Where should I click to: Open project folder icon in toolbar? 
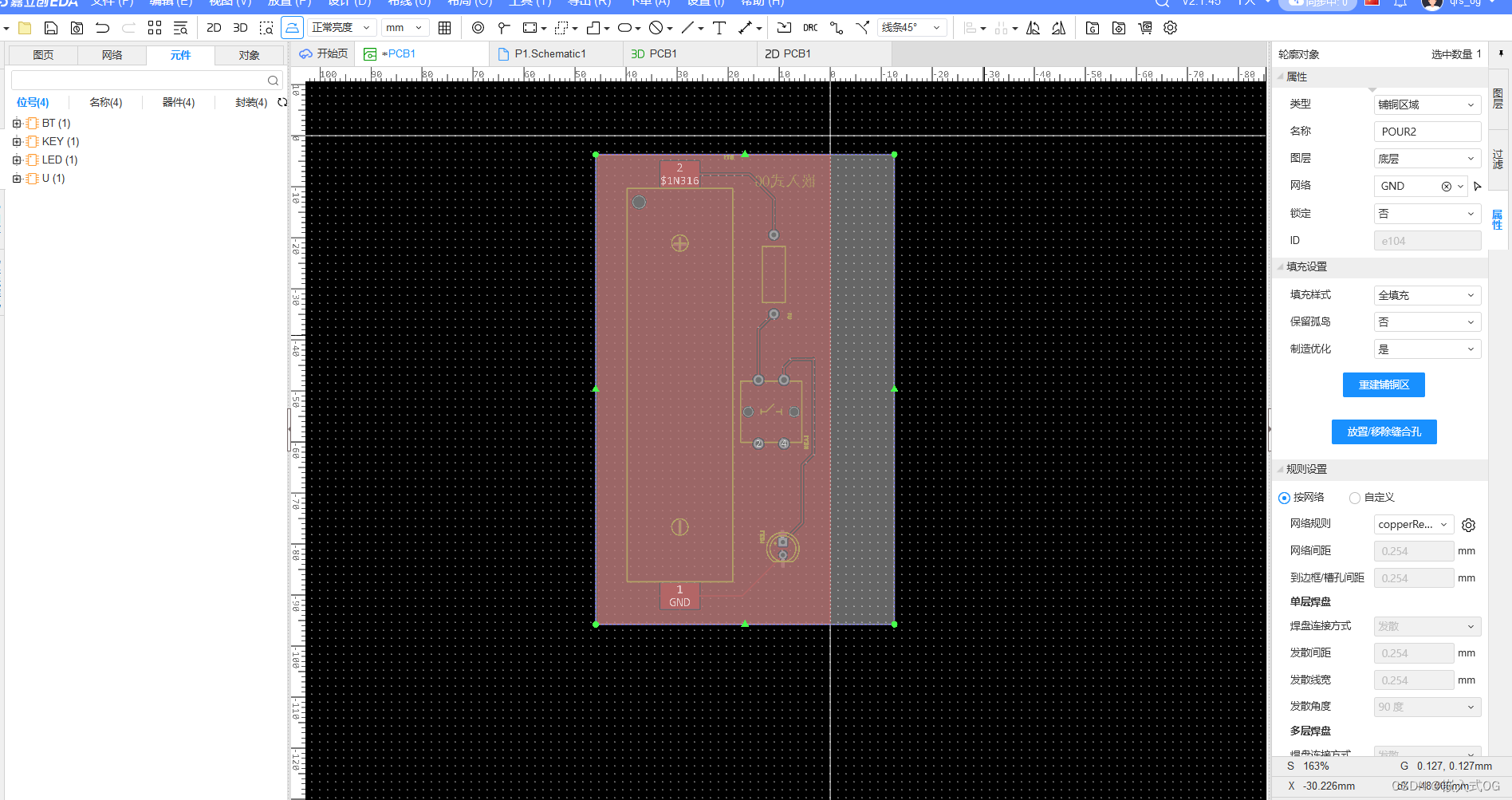tap(25, 28)
